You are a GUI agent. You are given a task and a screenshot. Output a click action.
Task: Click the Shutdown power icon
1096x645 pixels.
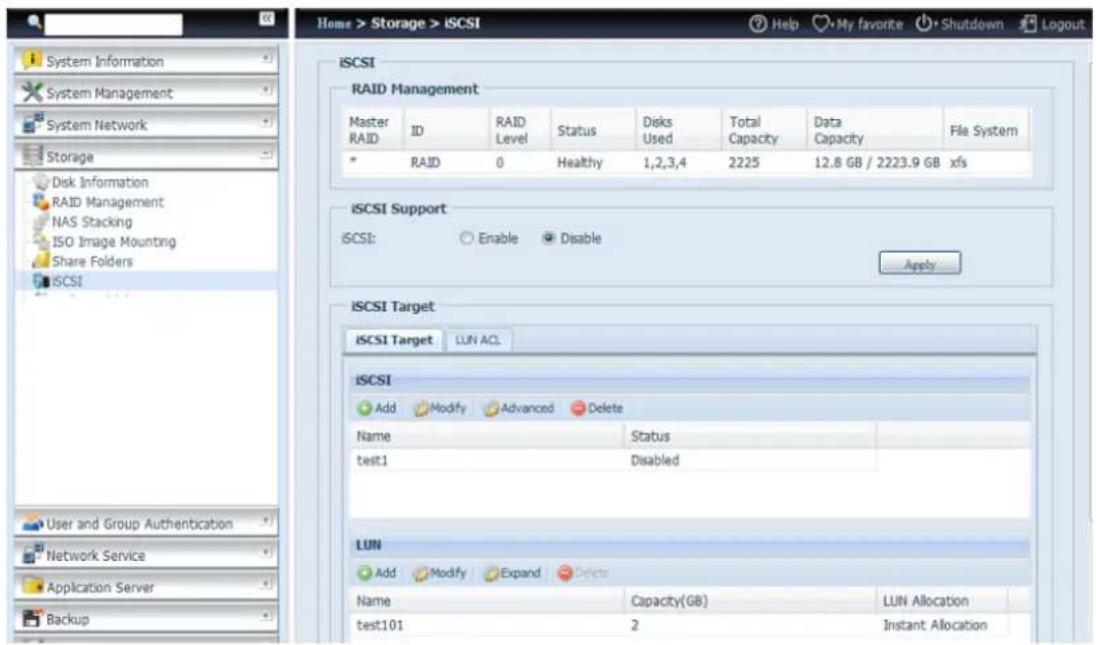click(x=923, y=24)
